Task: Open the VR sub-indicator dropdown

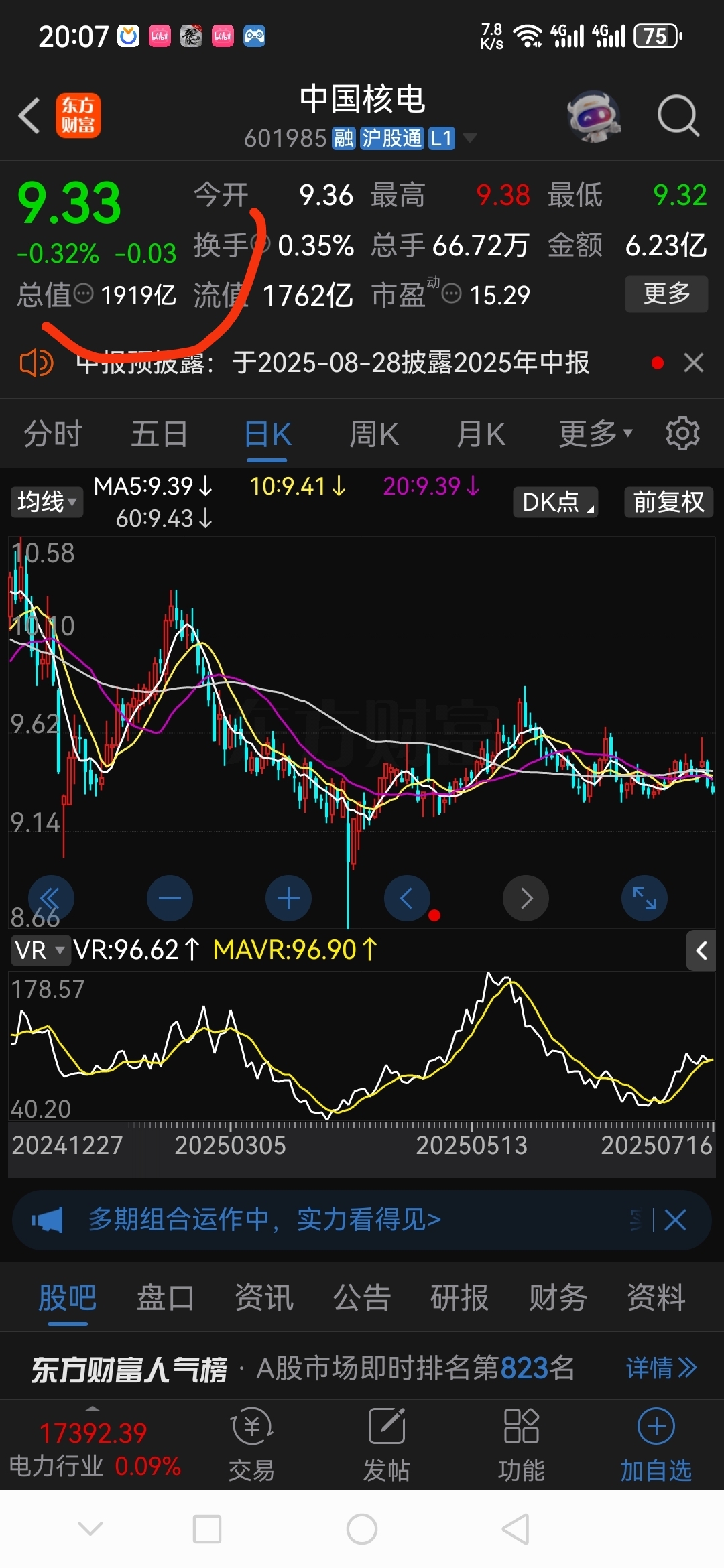Action: point(40,950)
